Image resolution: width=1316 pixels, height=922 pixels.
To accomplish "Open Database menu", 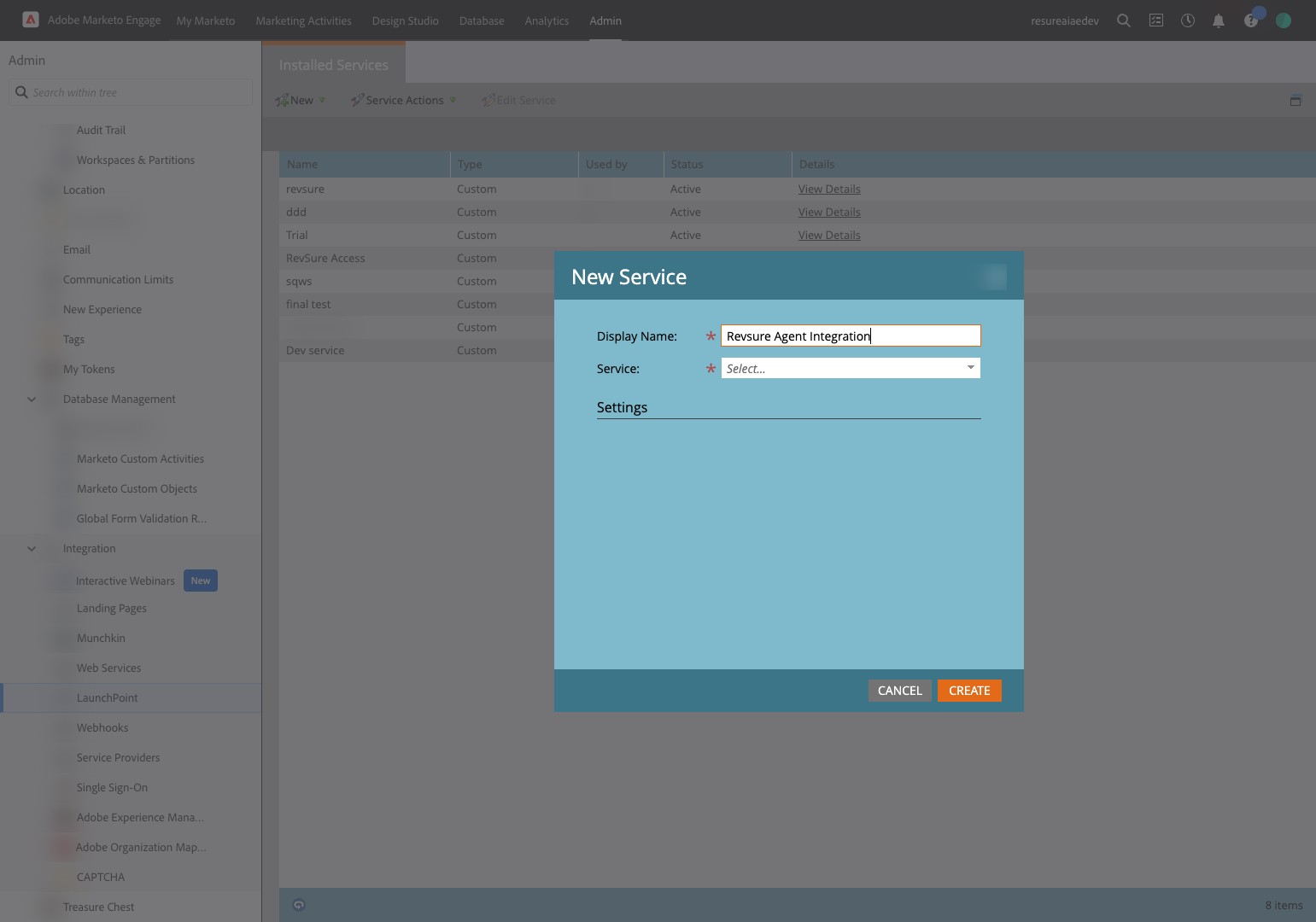I will pyautogui.click(x=482, y=20).
